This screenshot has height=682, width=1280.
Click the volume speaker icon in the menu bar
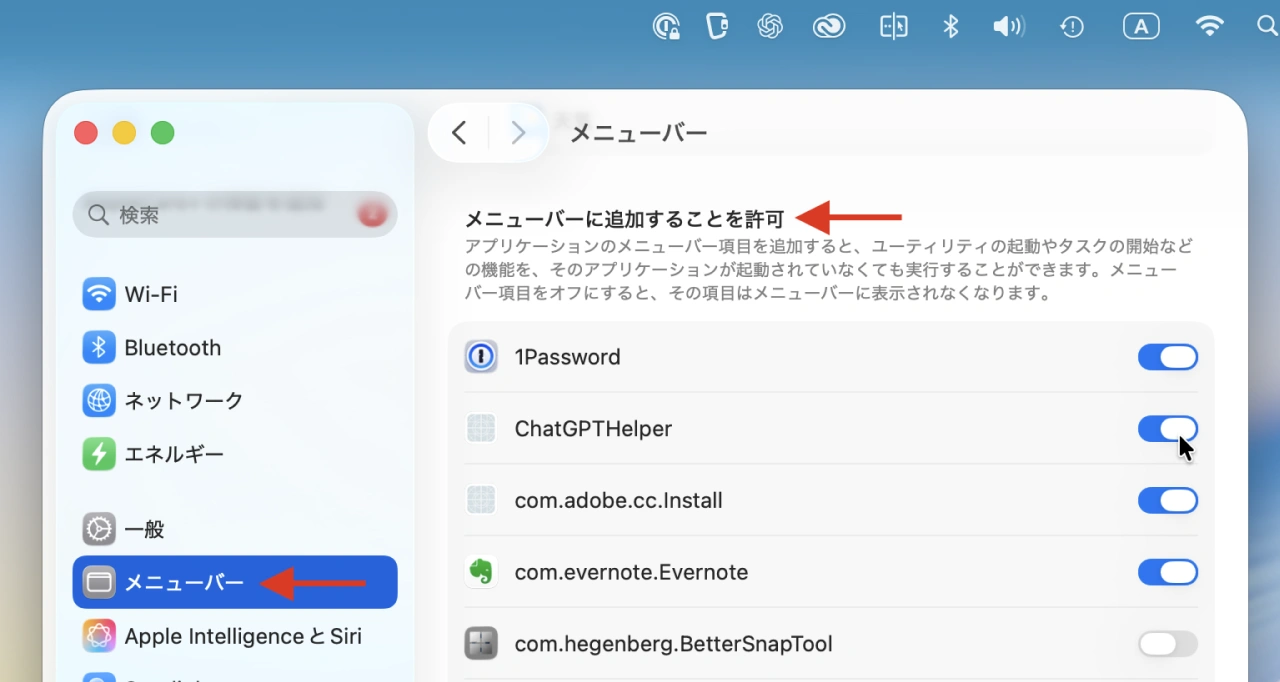point(1009,25)
